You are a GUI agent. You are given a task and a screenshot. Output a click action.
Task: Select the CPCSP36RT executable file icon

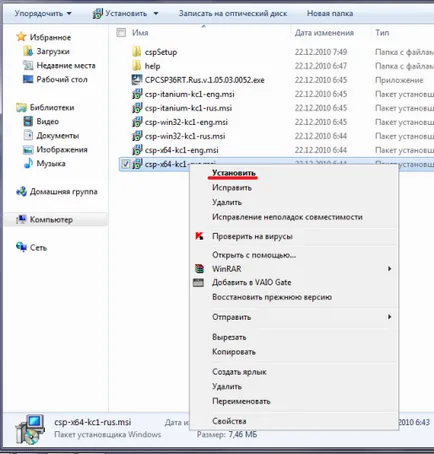tap(137, 80)
